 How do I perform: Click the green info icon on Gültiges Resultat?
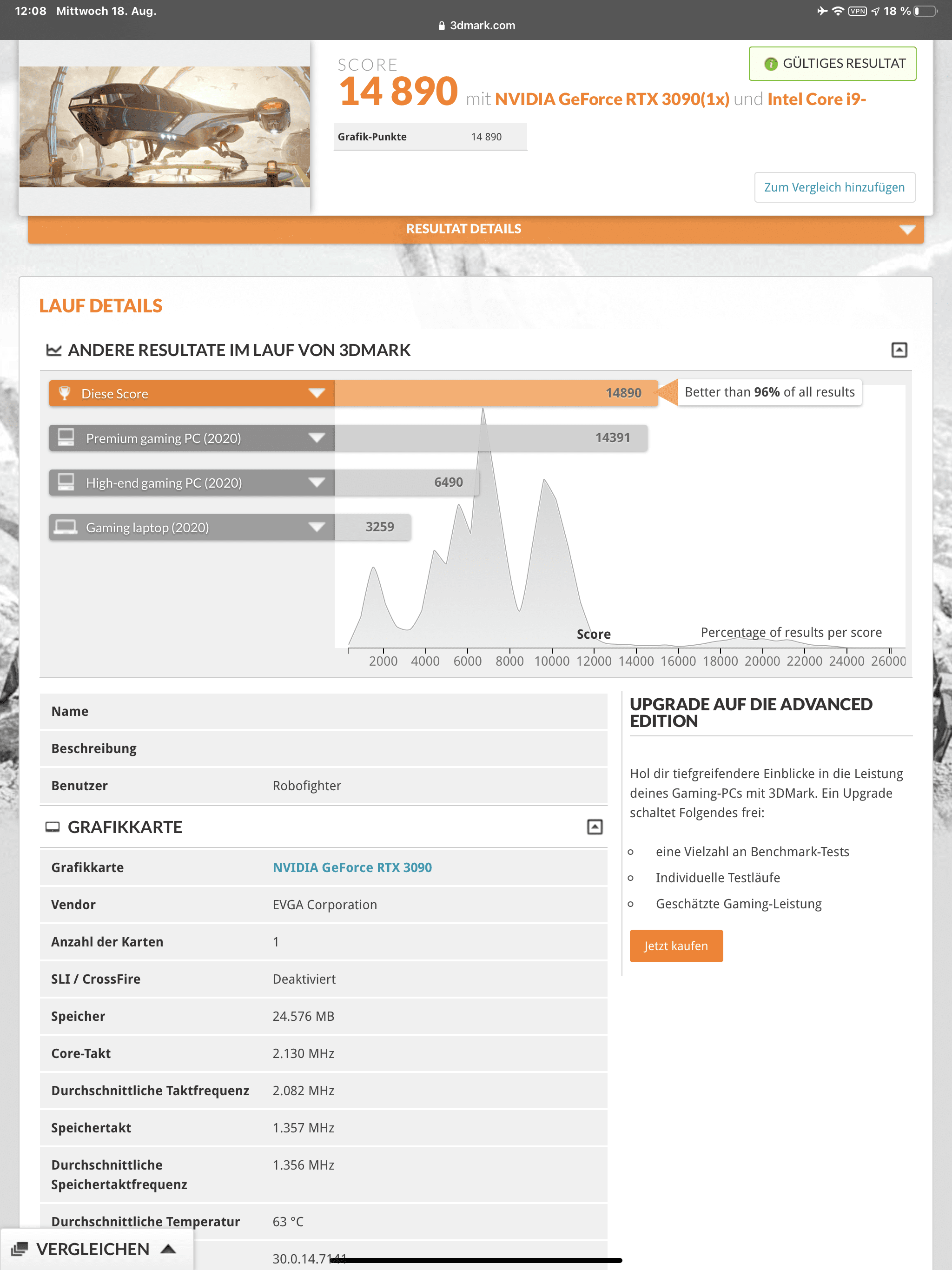[x=771, y=64]
